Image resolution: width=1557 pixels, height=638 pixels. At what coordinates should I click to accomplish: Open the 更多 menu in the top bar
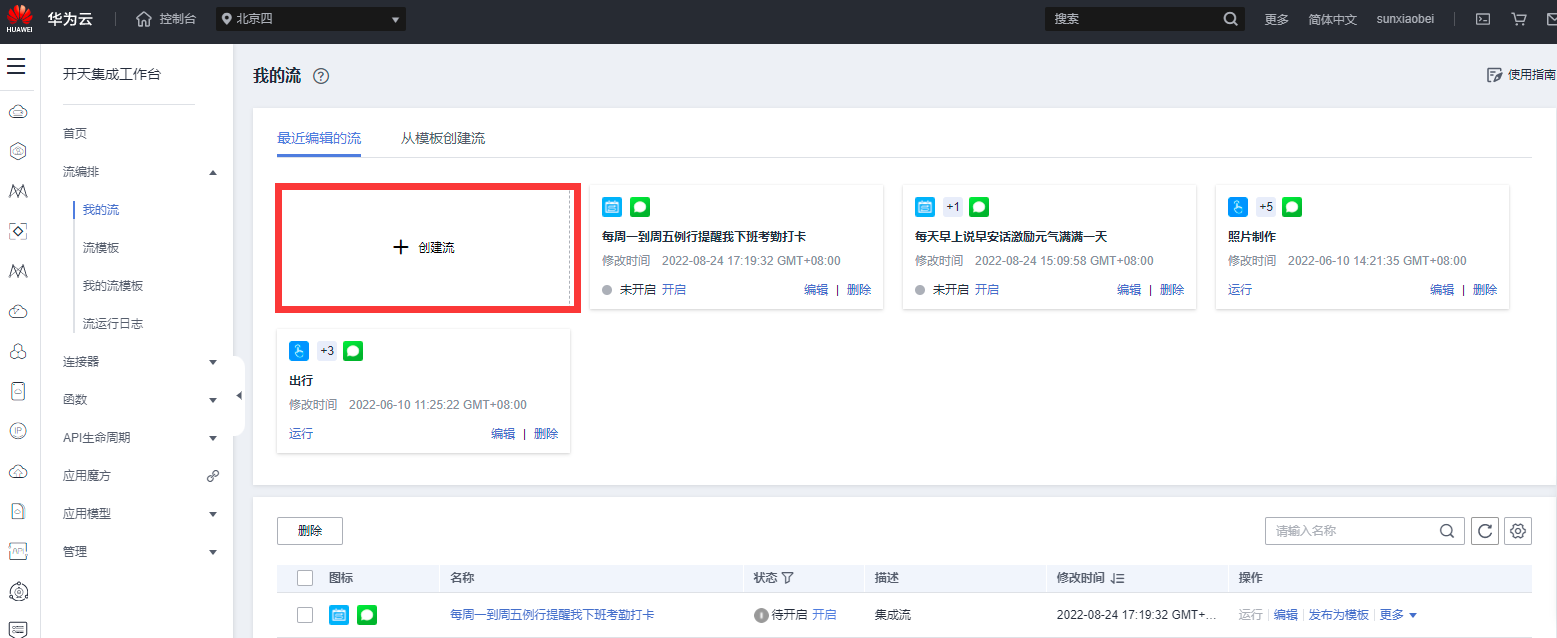1277,19
